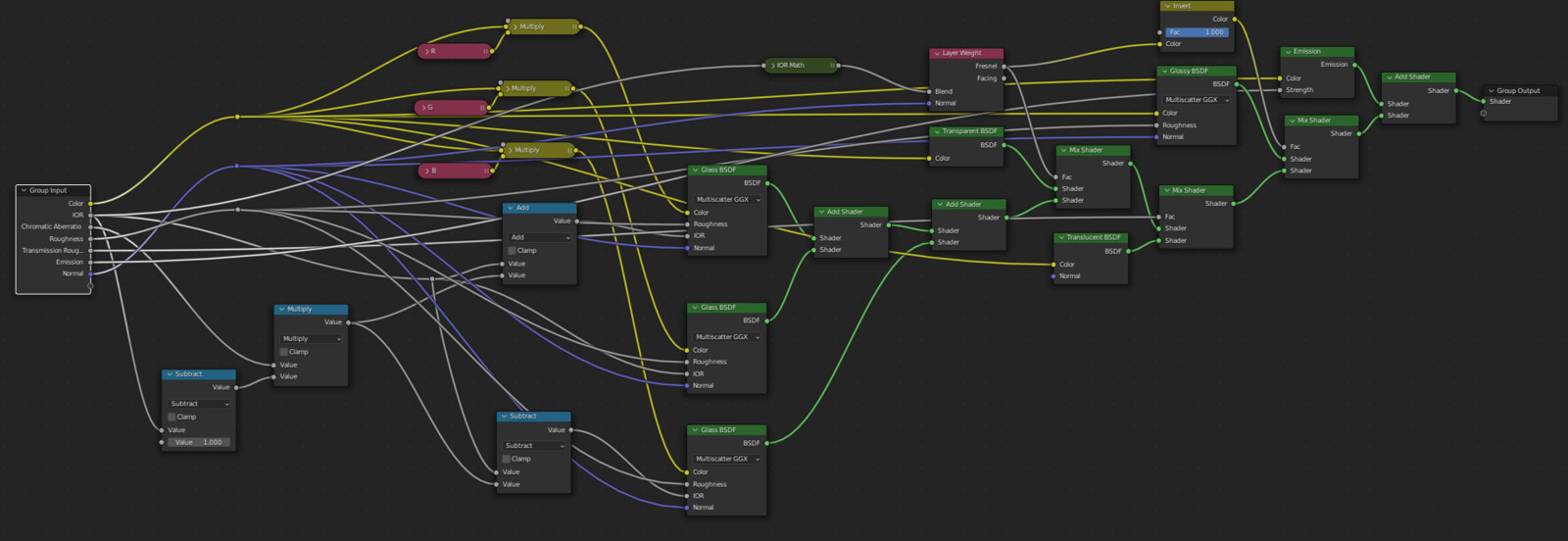The height and width of the screenshot is (541, 1568).
Task: Click the BSDF output socket of Translucent BSDF
Action: coord(1129,252)
